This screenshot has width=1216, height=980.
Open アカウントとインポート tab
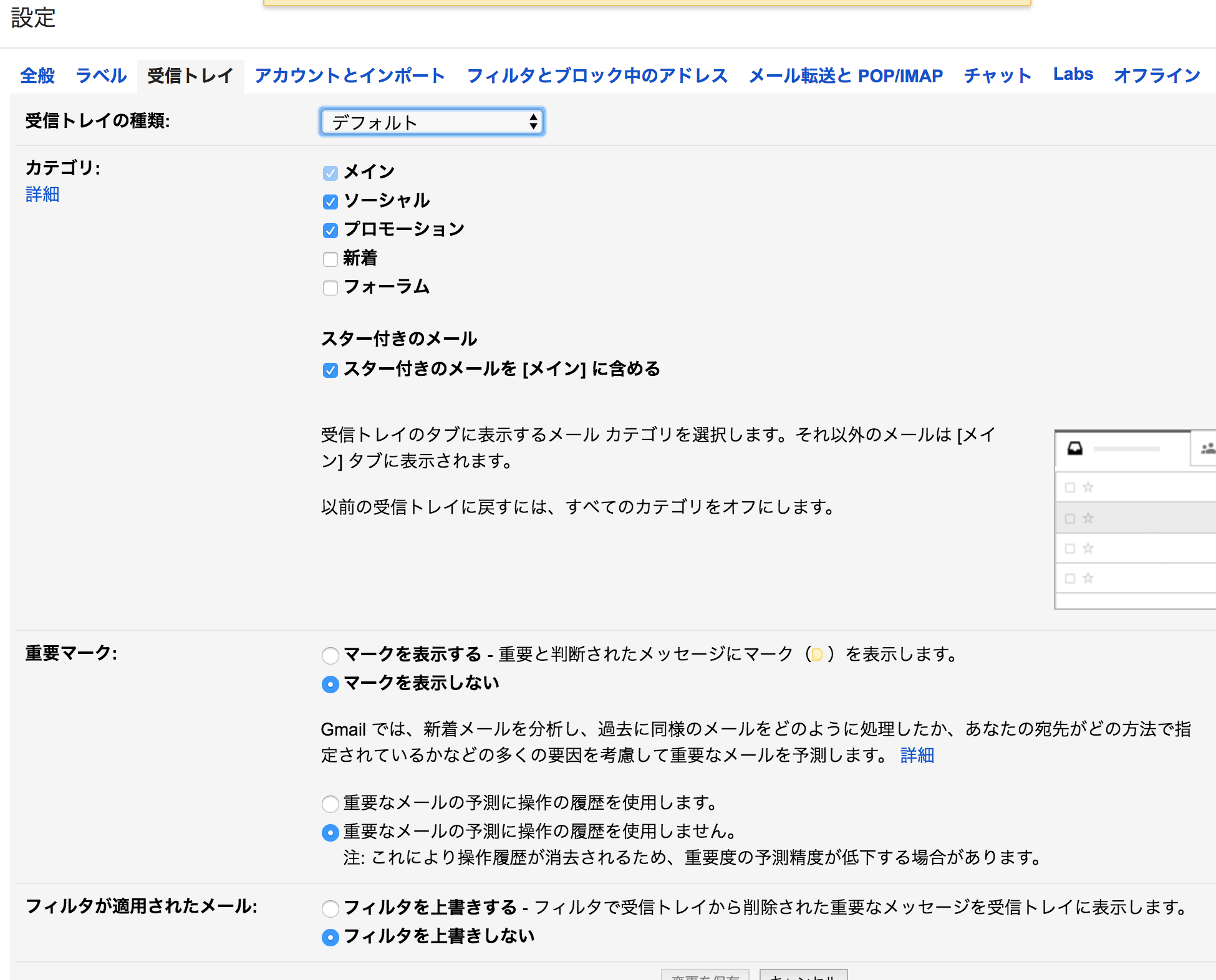pyautogui.click(x=350, y=76)
